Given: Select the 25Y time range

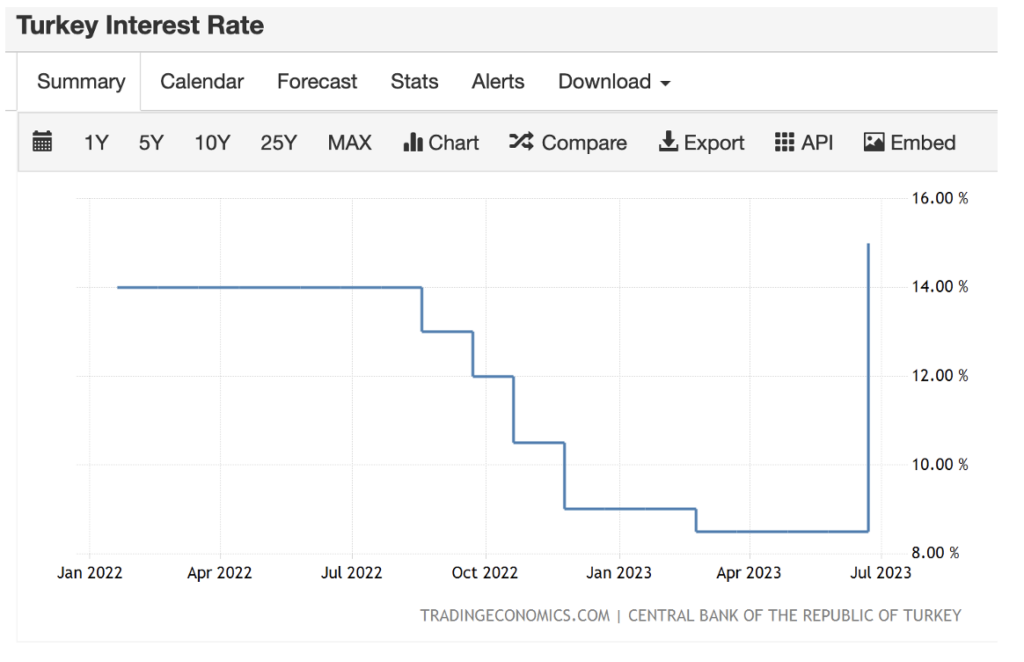Looking at the screenshot, I should (279, 143).
